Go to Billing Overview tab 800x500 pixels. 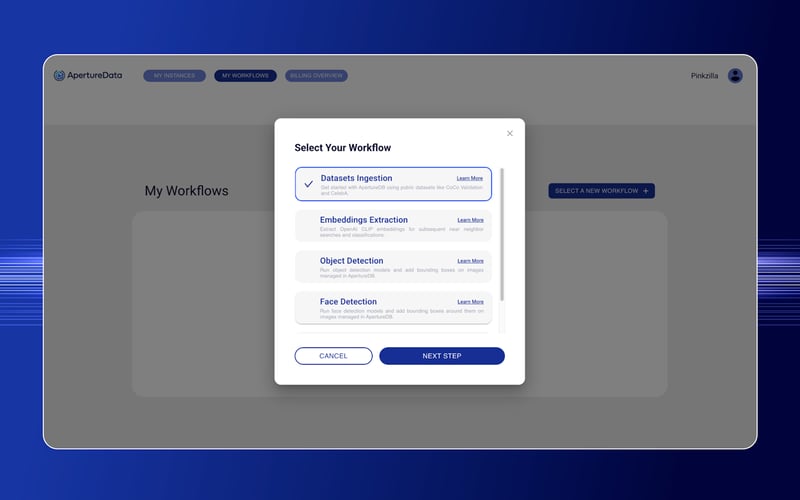(x=316, y=76)
